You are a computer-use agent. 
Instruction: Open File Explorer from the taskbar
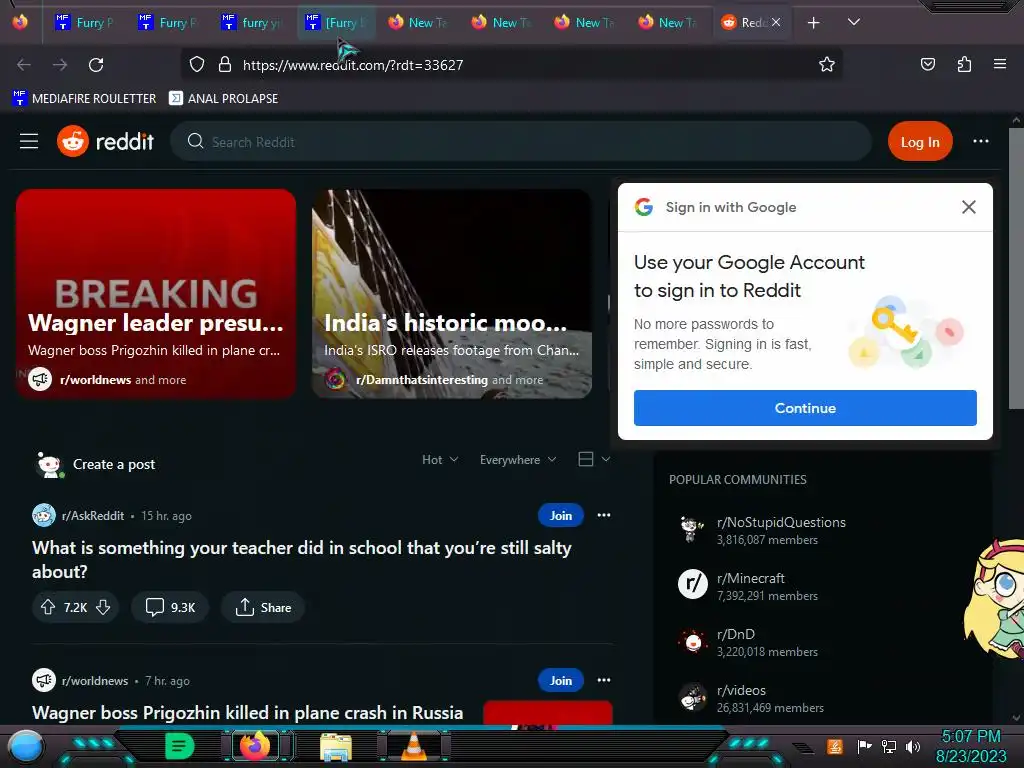tap(336, 746)
